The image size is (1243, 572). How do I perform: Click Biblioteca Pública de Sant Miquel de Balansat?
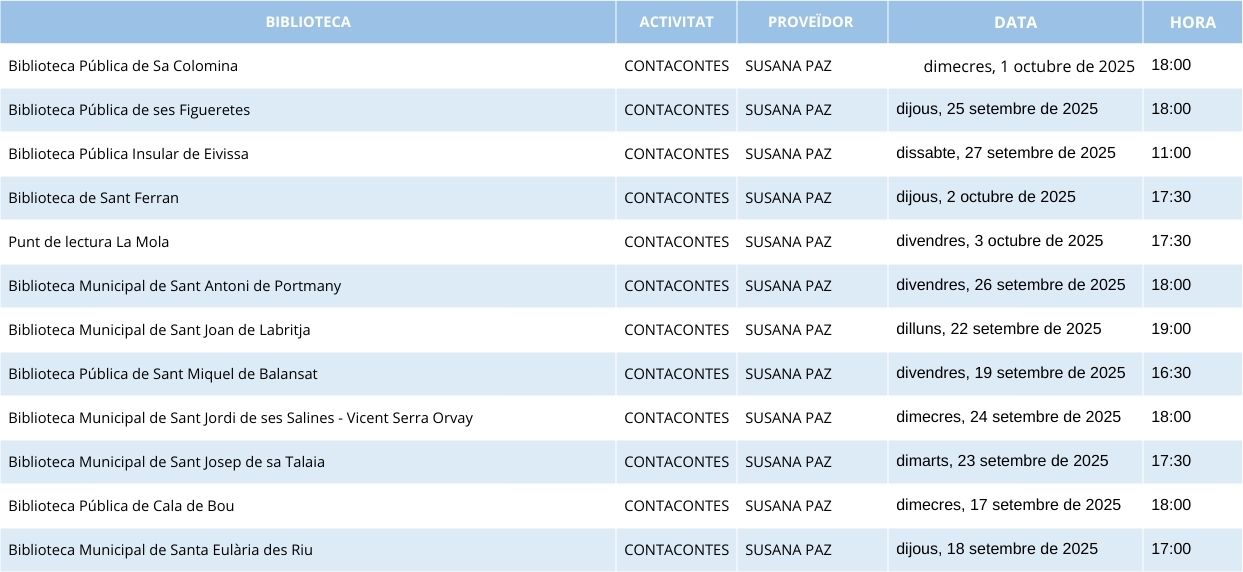[163, 374]
